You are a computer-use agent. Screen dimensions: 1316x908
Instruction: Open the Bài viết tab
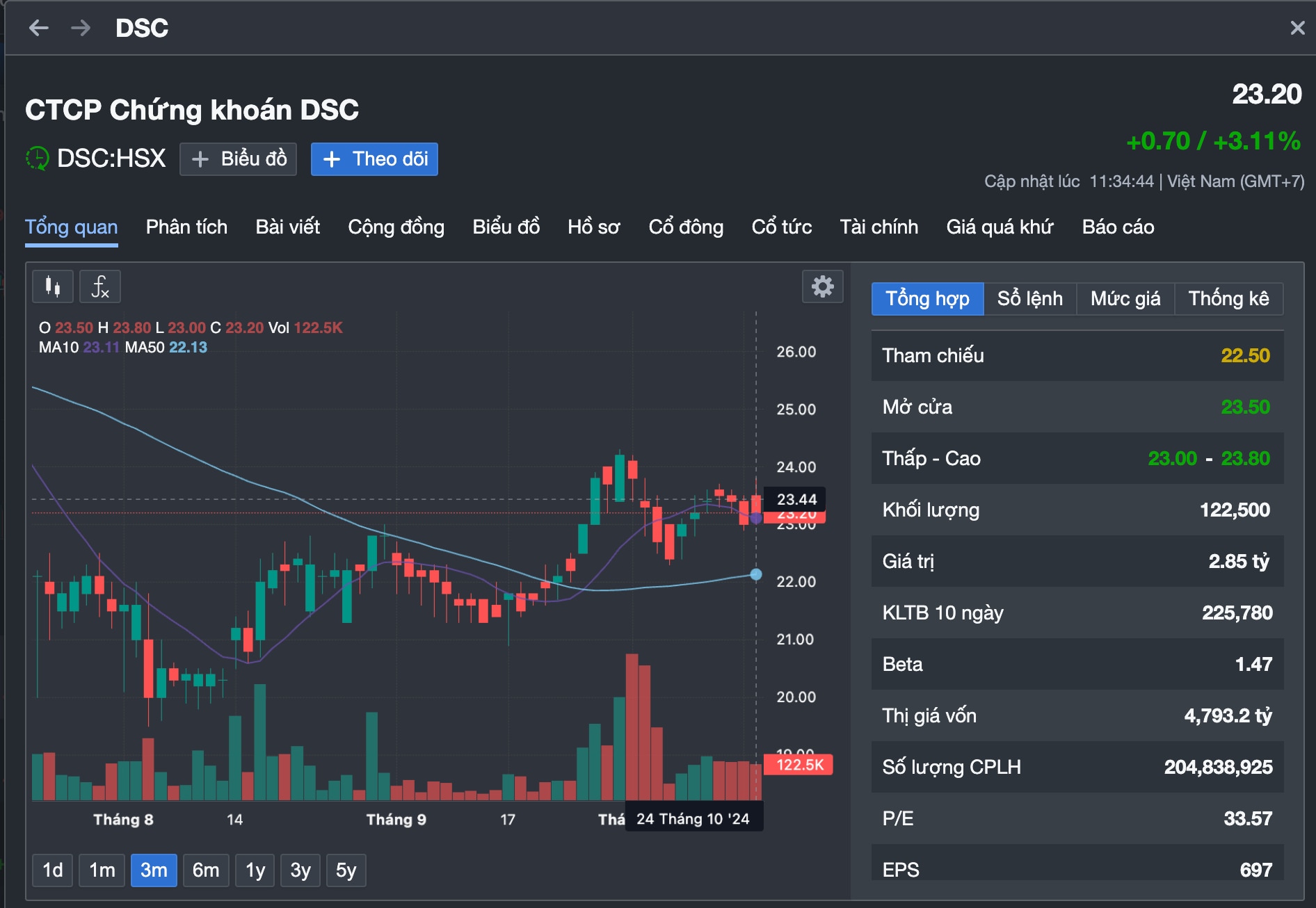pos(288,227)
